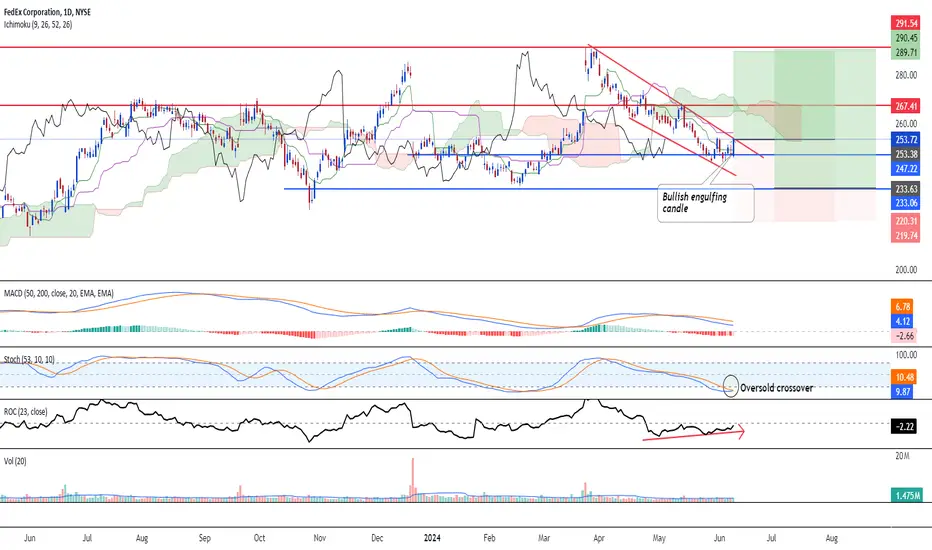
Task: Click the Apr label on time axis
Action: pos(599,538)
